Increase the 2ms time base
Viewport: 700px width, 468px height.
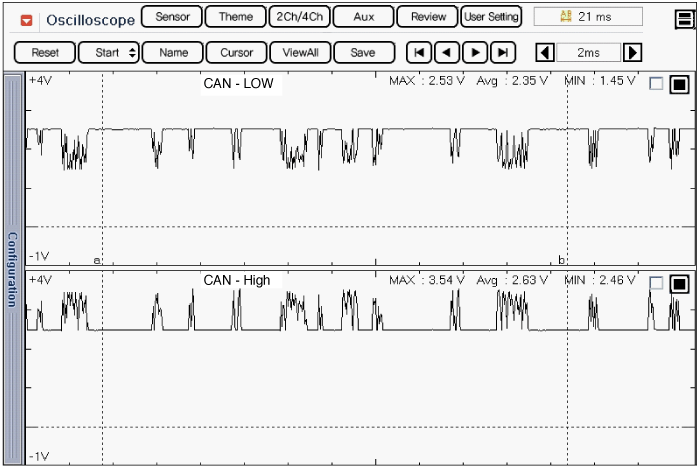tap(632, 53)
